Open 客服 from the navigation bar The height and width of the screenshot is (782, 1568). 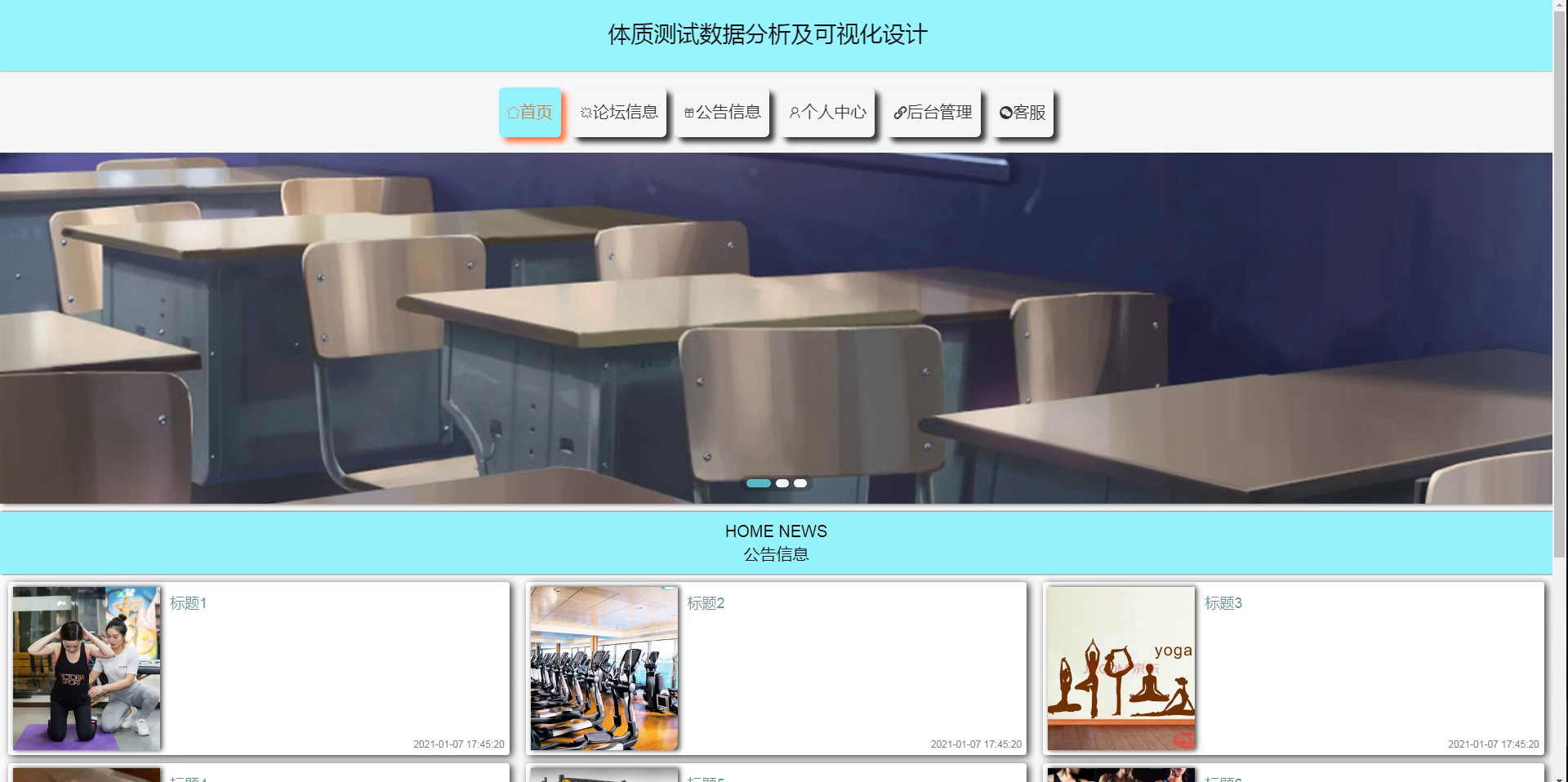(1022, 112)
